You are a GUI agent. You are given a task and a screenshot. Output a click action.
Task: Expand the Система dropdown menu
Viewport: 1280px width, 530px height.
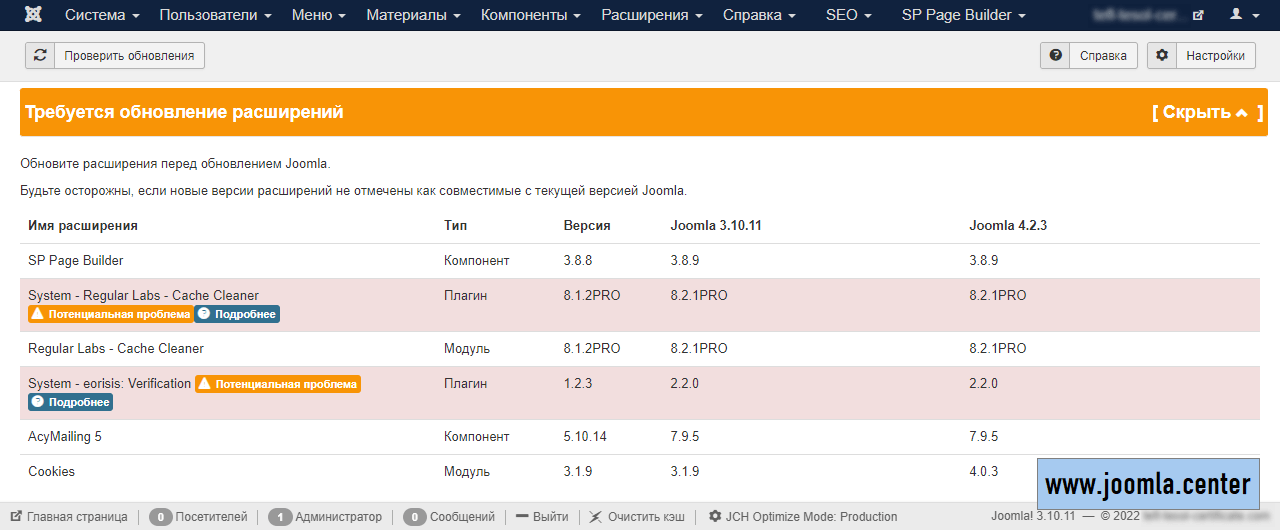coord(102,15)
